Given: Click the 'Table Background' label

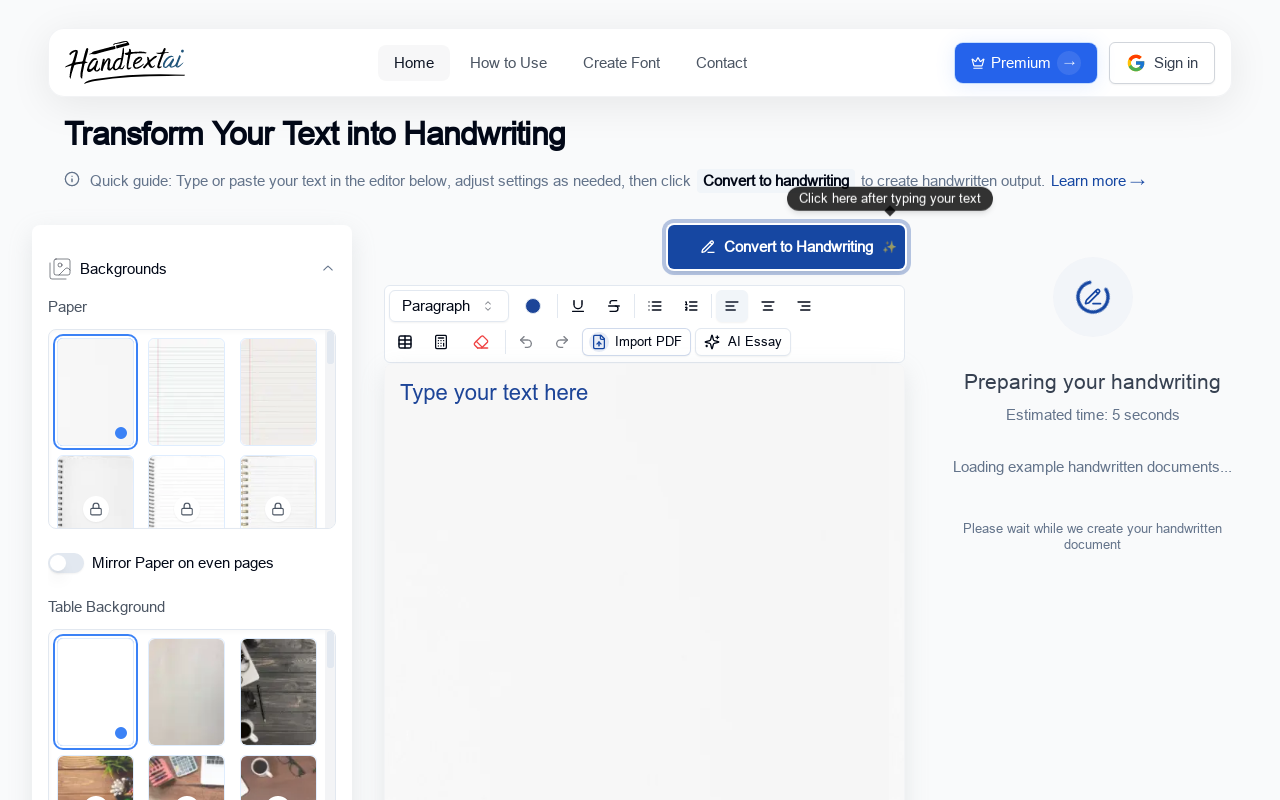Looking at the screenshot, I should pyautogui.click(x=107, y=607).
